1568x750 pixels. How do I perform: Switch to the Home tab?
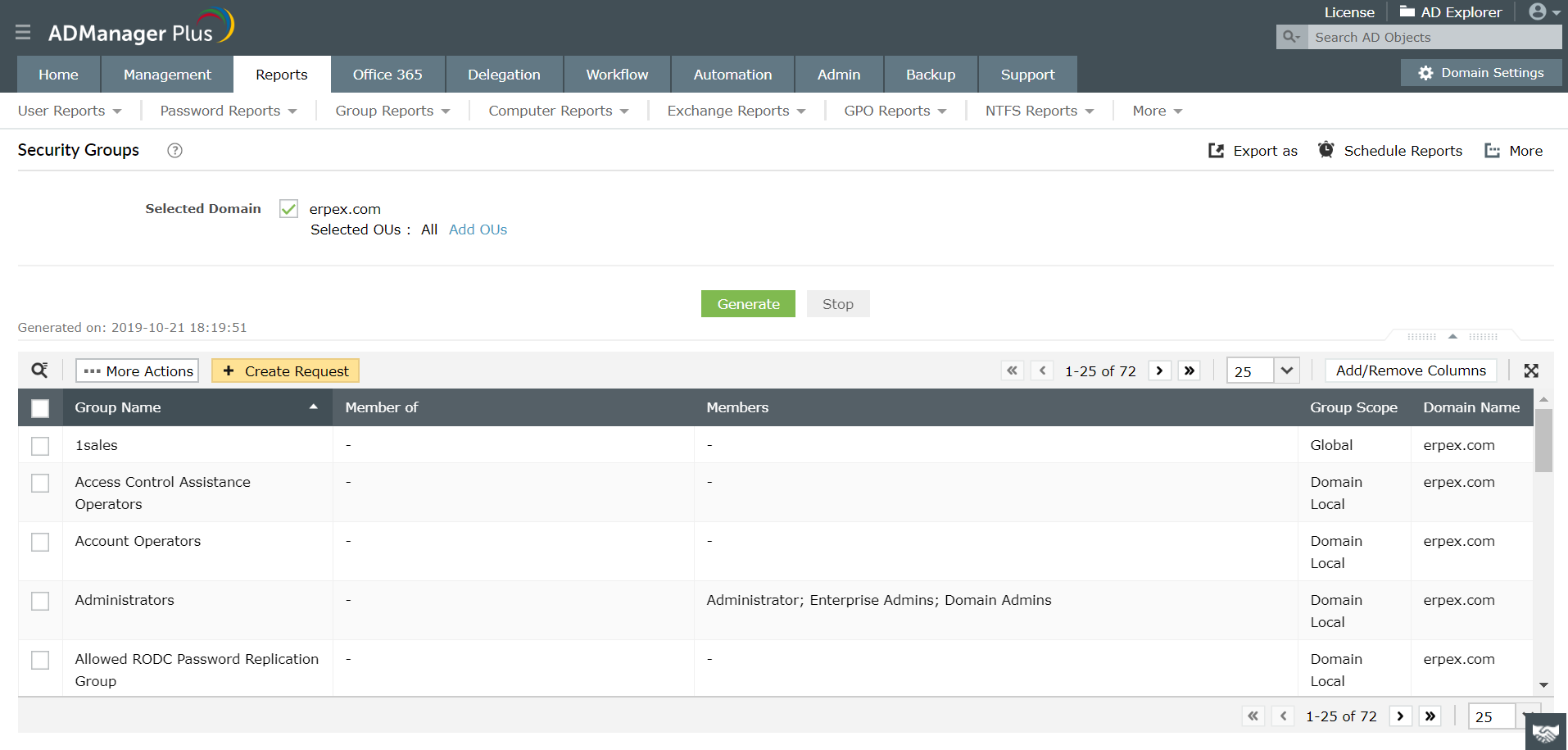[59, 74]
